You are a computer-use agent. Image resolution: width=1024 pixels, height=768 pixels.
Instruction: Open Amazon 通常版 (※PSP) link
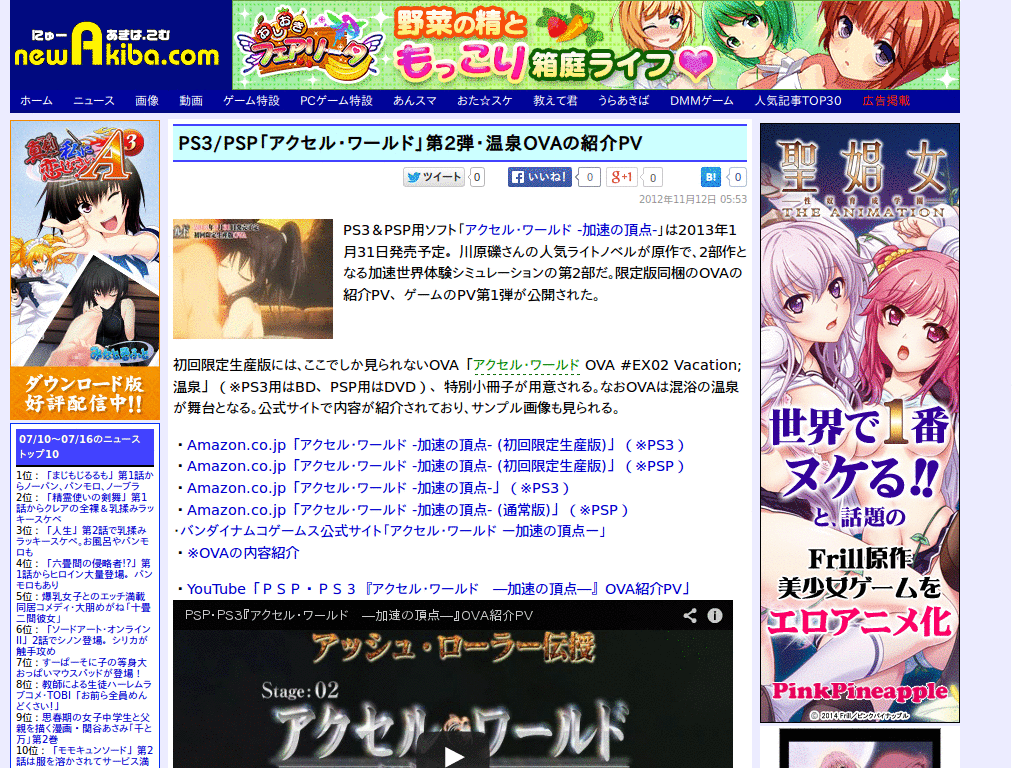point(408,510)
